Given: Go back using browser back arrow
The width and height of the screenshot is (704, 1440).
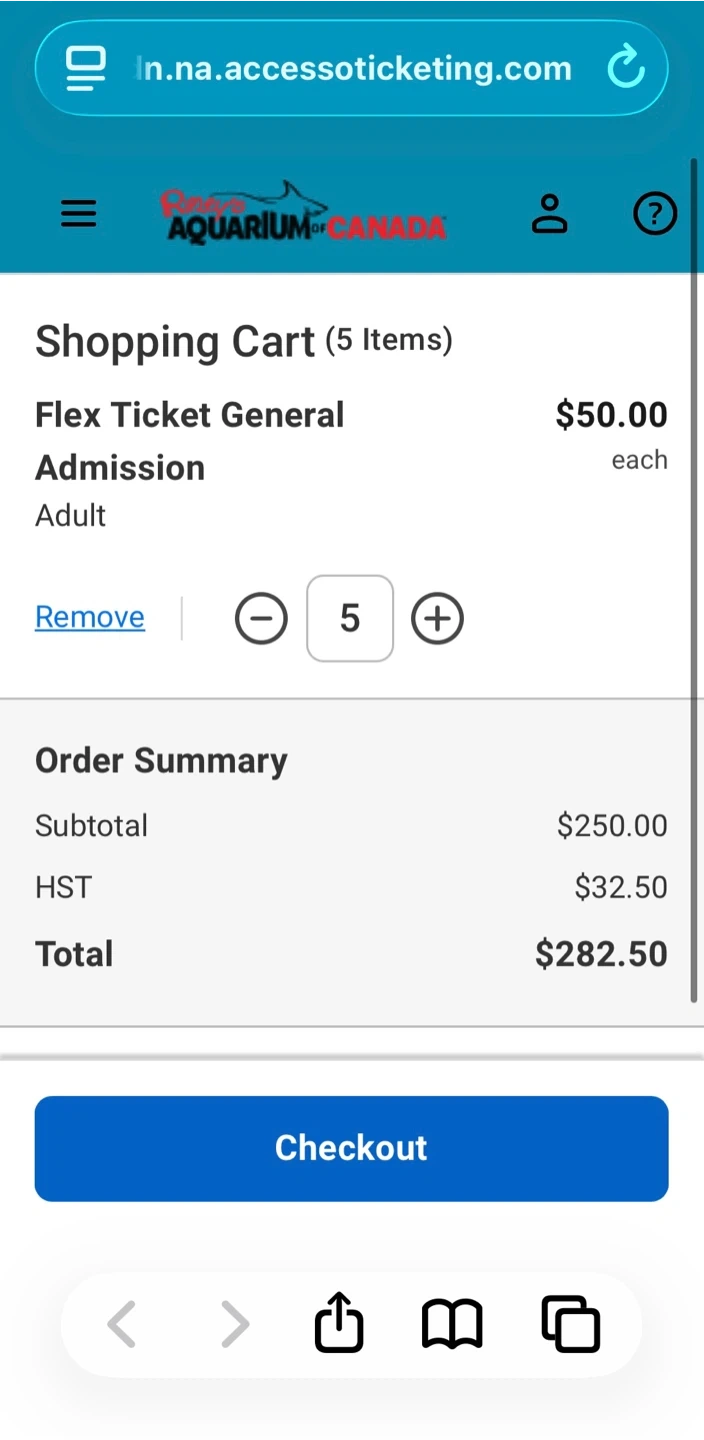Looking at the screenshot, I should click(122, 1325).
